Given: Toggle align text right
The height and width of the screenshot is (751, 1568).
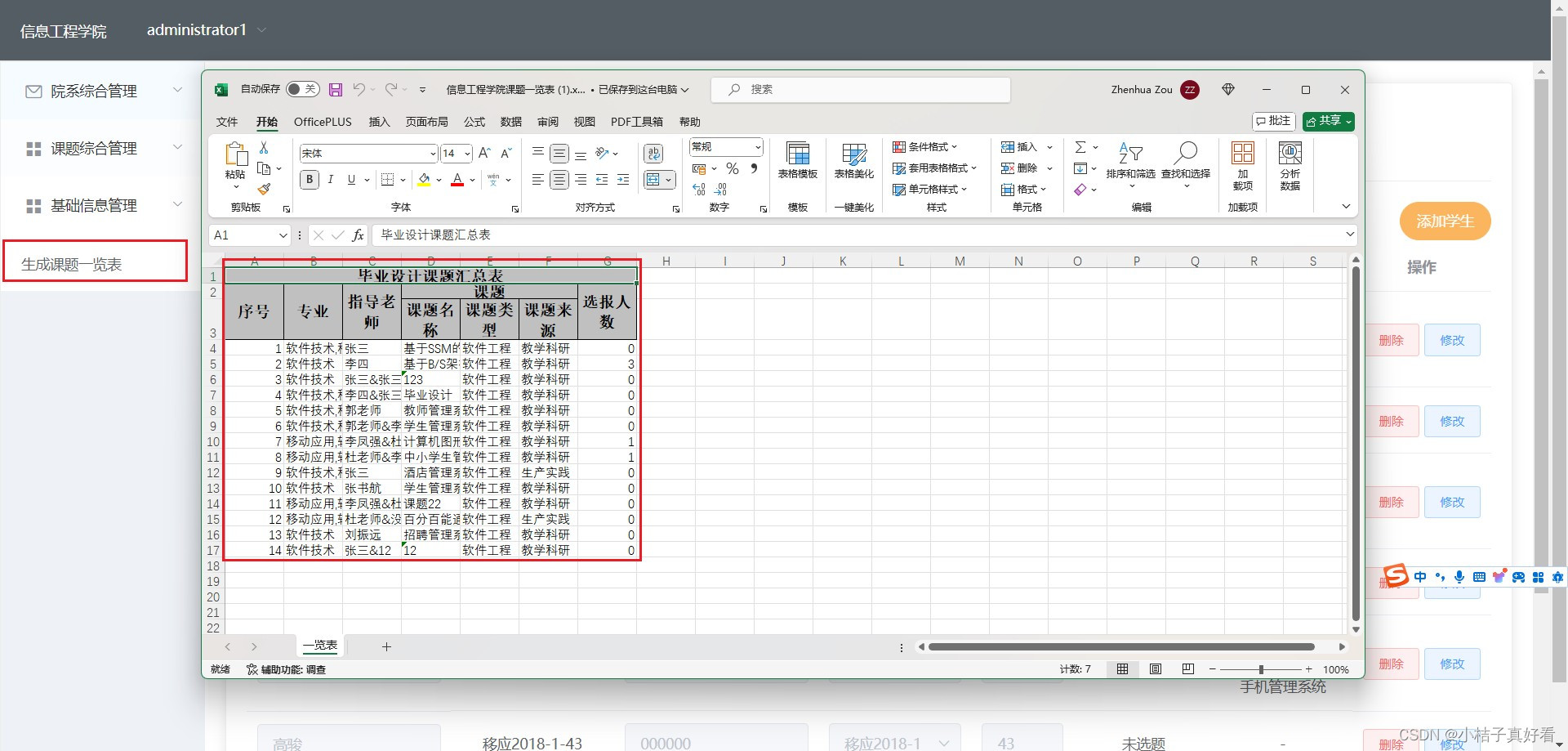Looking at the screenshot, I should (581, 180).
